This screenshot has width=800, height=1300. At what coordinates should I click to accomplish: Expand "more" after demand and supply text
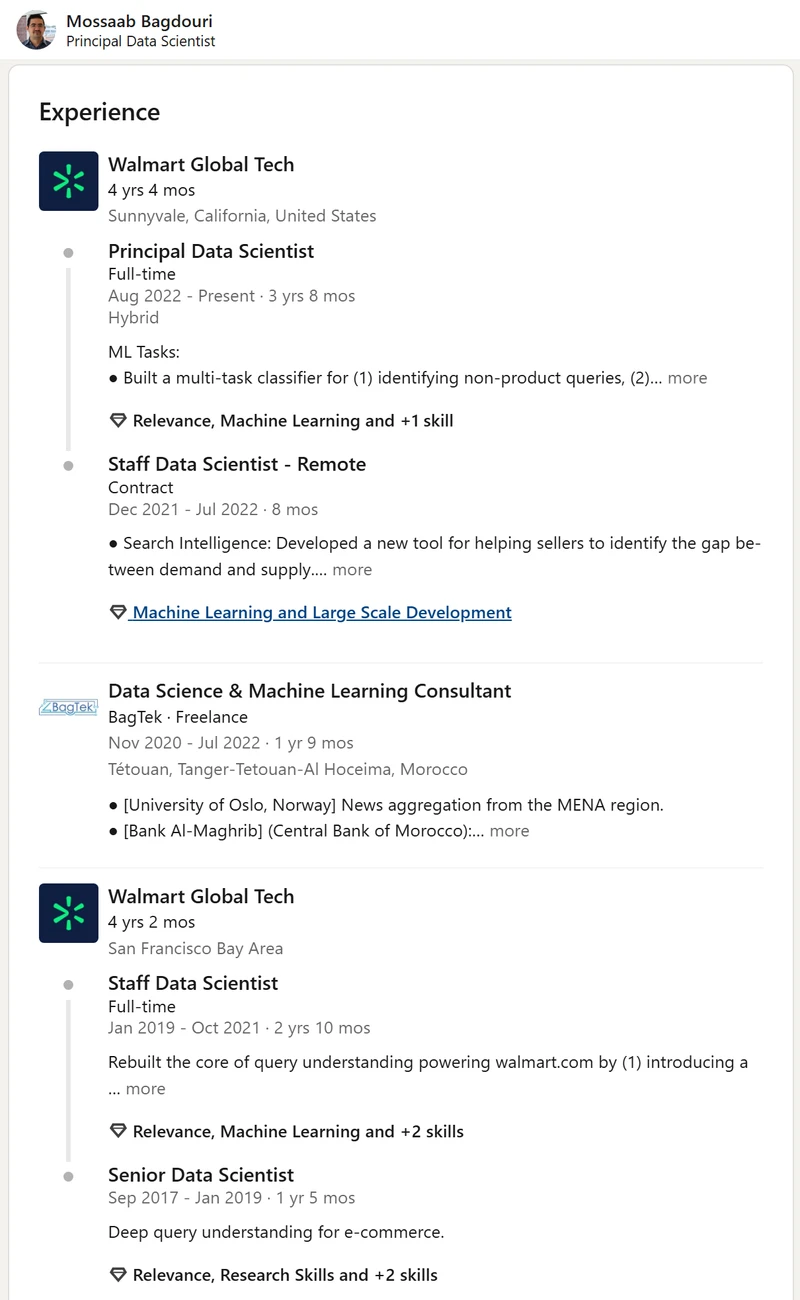(352, 570)
